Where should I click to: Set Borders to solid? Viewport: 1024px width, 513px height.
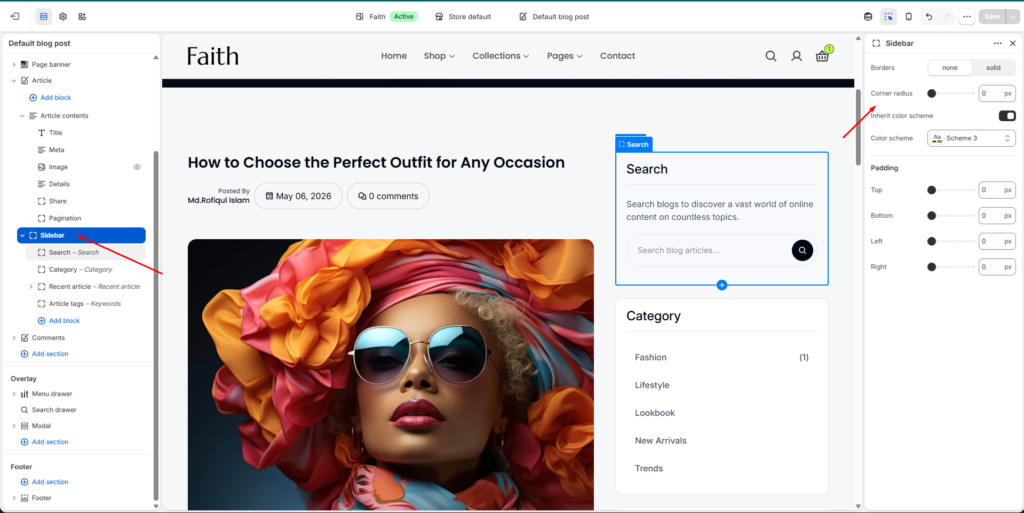click(x=993, y=68)
